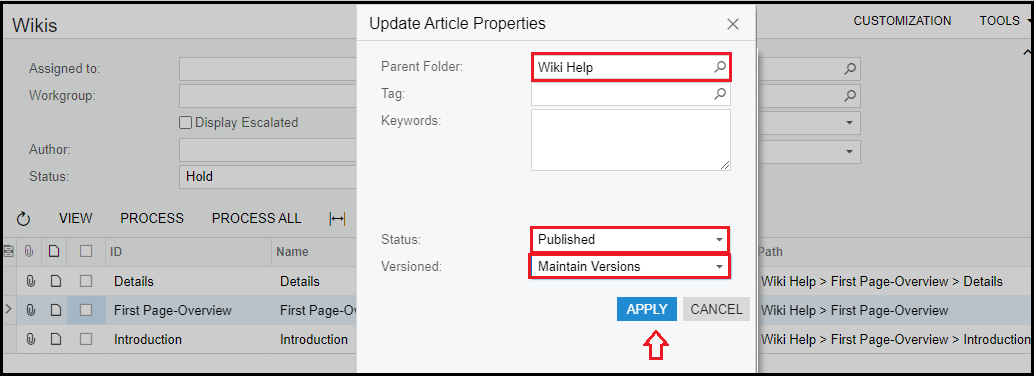Screen dimensions: 1034x376
Task: Open Tag field lookup magnifier
Action: [720, 94]
